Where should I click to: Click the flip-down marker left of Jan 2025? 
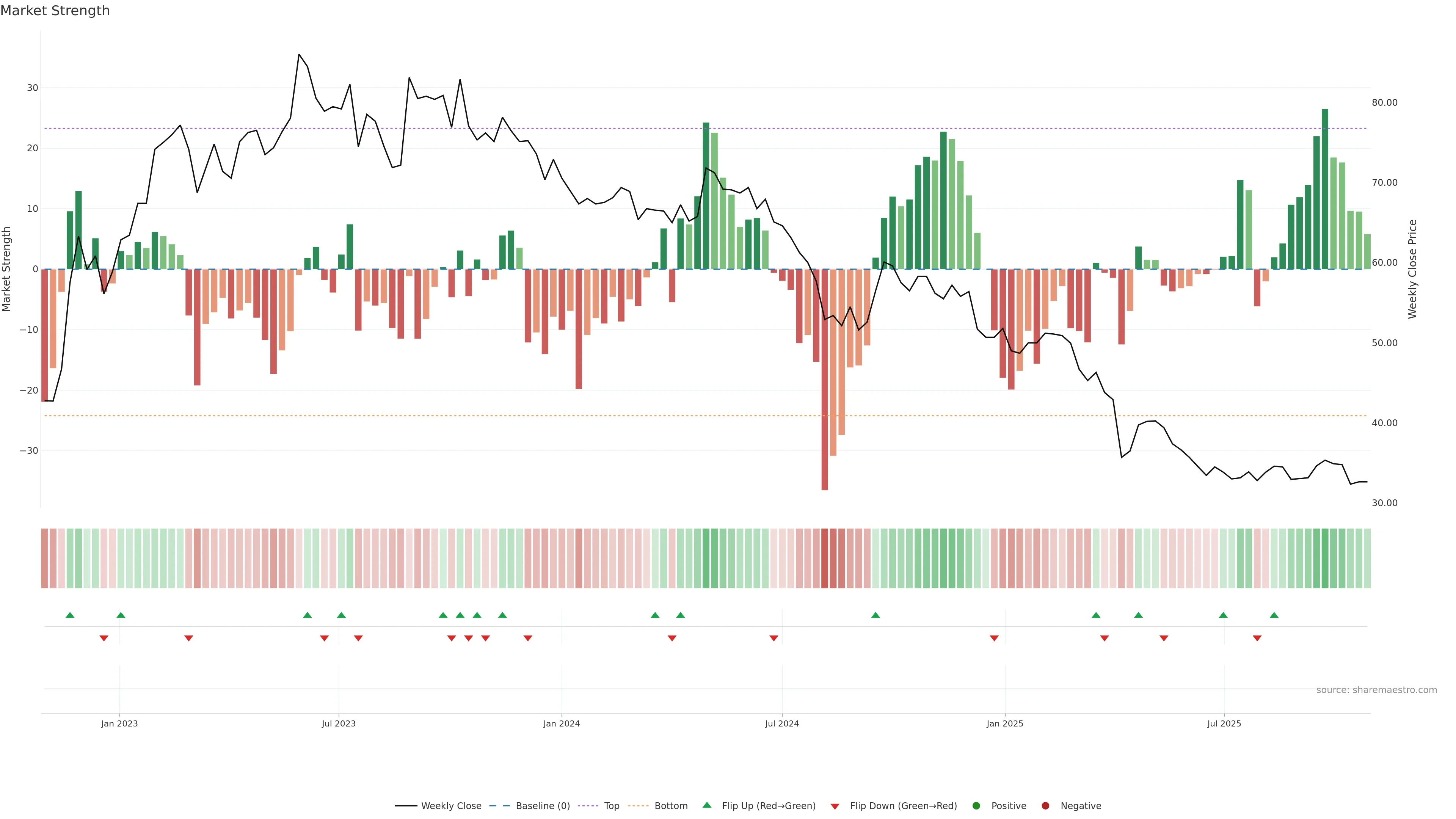(x=994, y=638)
